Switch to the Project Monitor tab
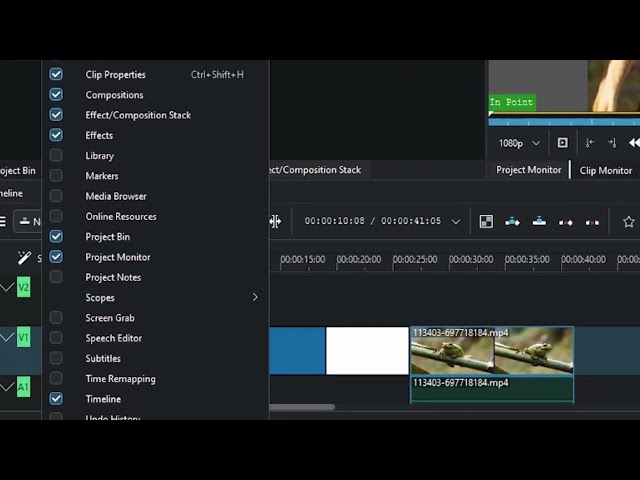 529,170
